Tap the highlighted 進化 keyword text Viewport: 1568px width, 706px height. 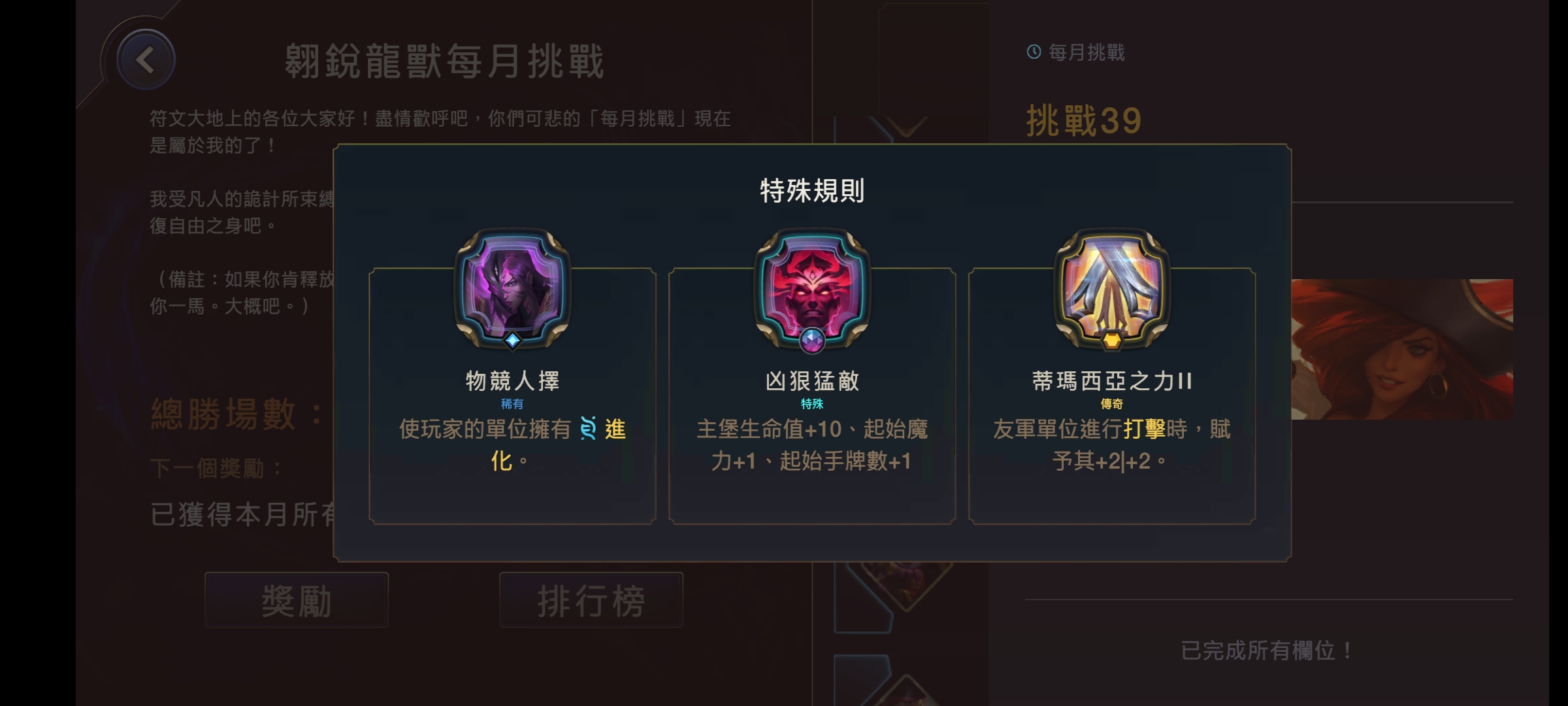tap(559, 445)
